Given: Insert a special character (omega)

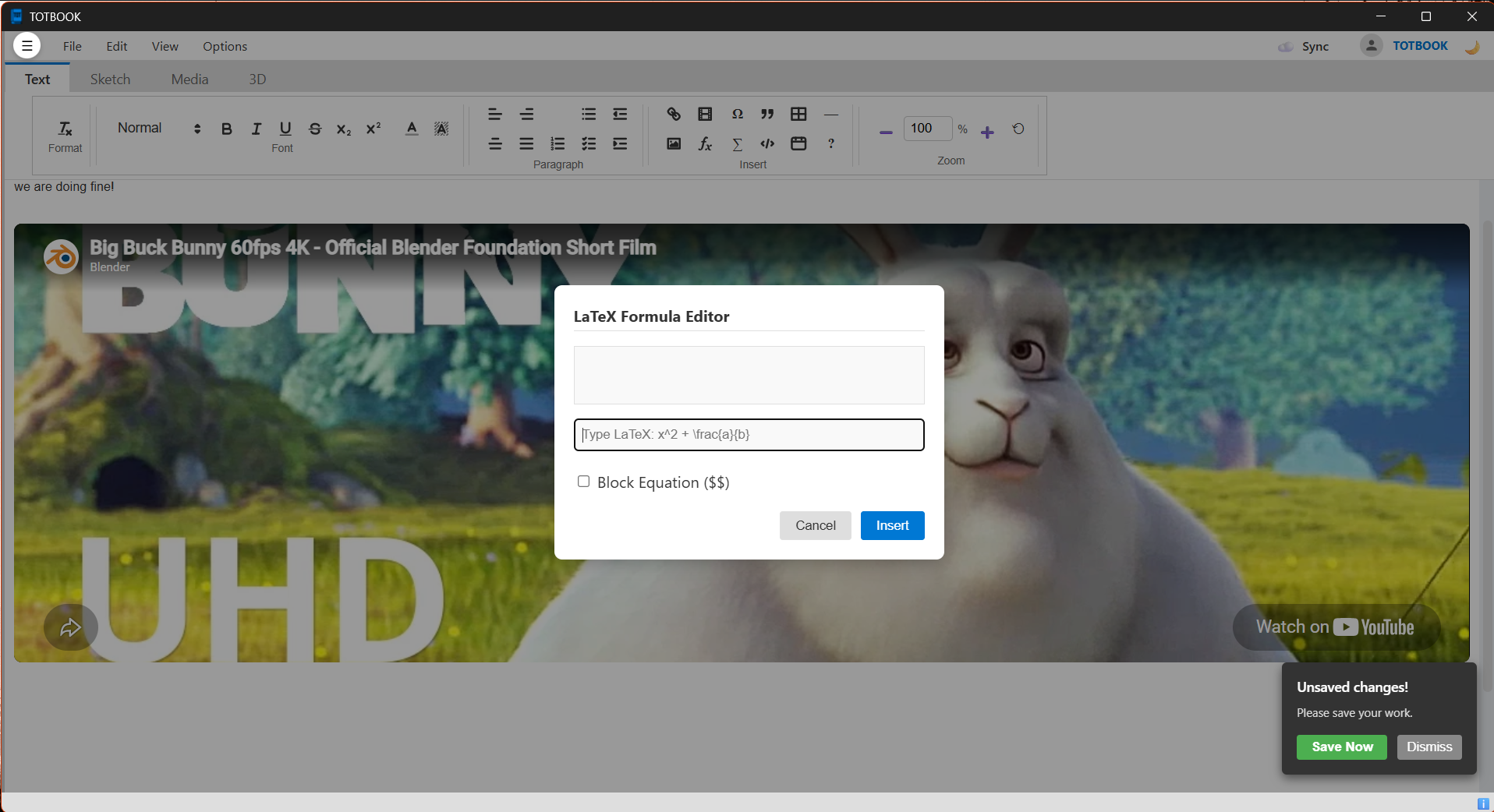Looking at the screenshot, I should [737, 115].
